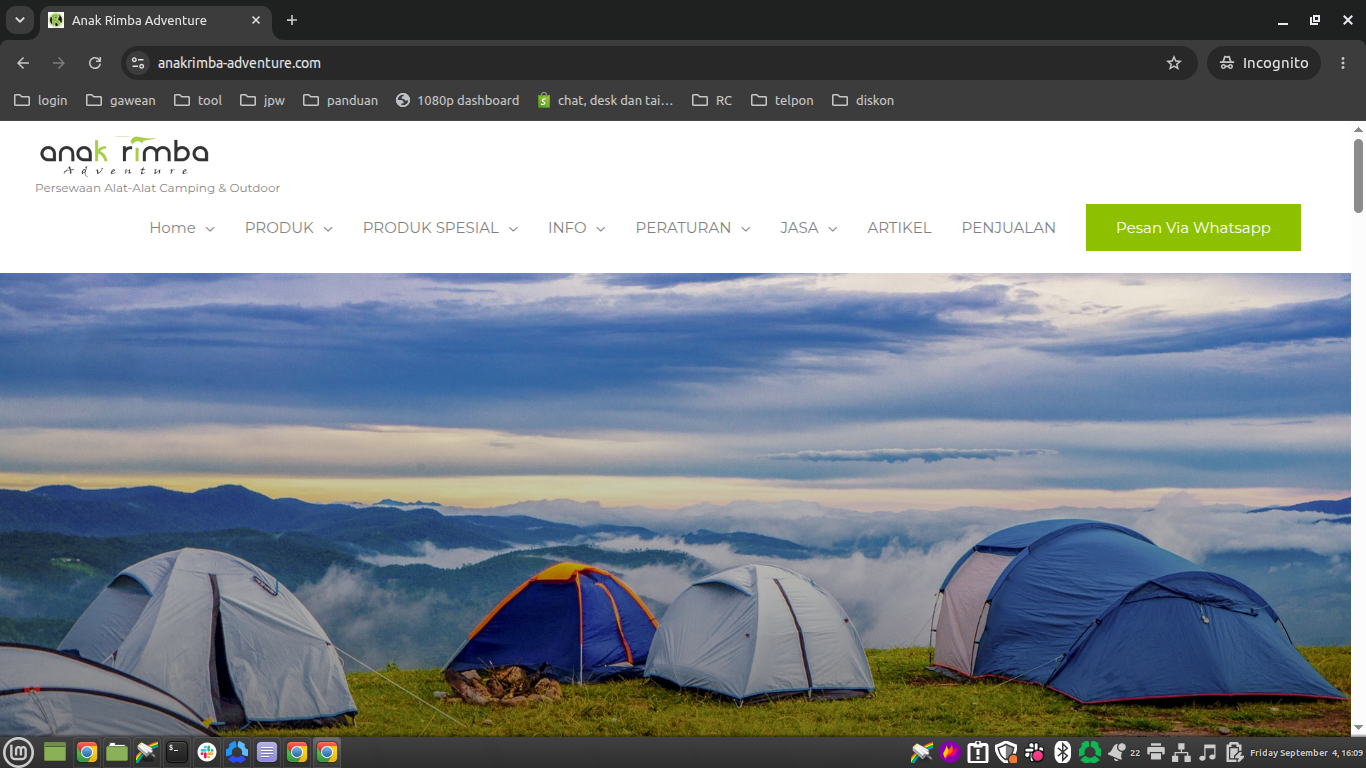Viewport: 1366px width, 768px height.
Task: Open the PENJUALAN menu item
Action: click(x=1009, y=228)
